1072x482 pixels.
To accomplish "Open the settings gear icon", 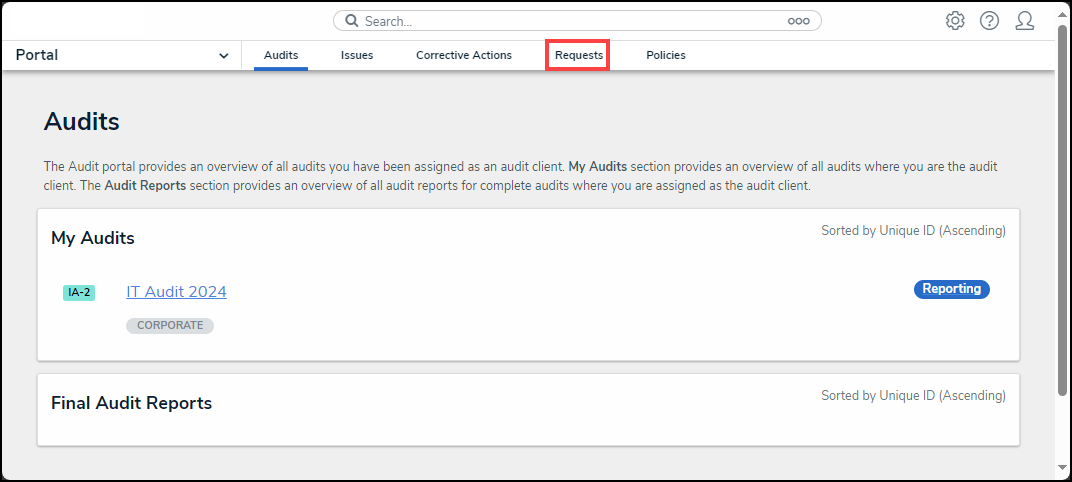I will pos(955,21).
